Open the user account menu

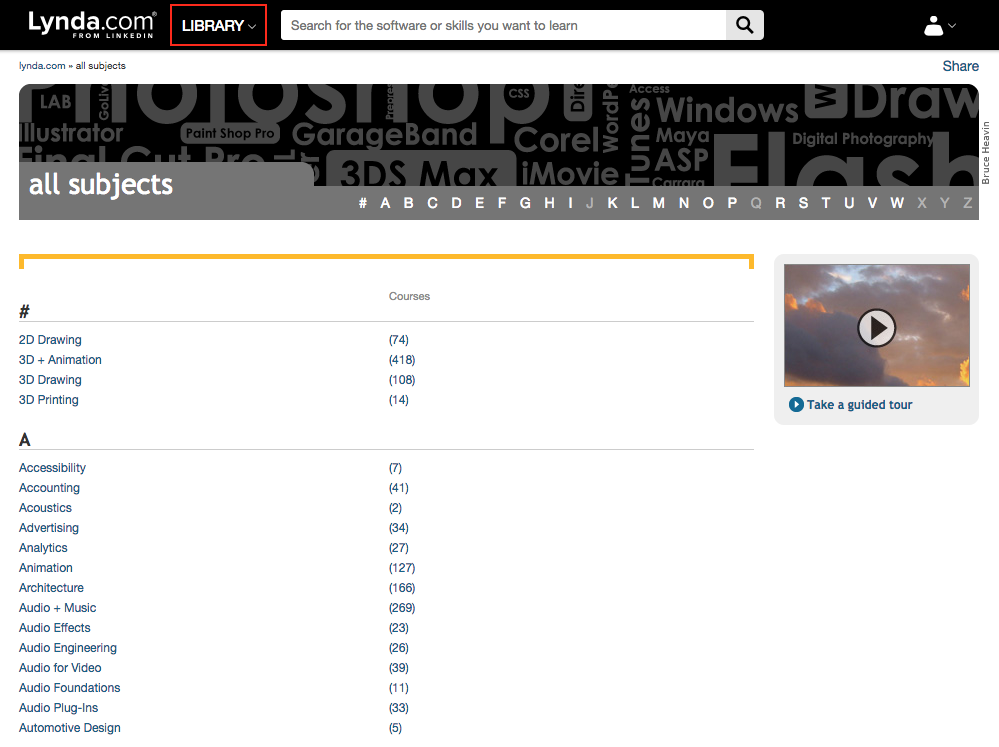point(940,26)
